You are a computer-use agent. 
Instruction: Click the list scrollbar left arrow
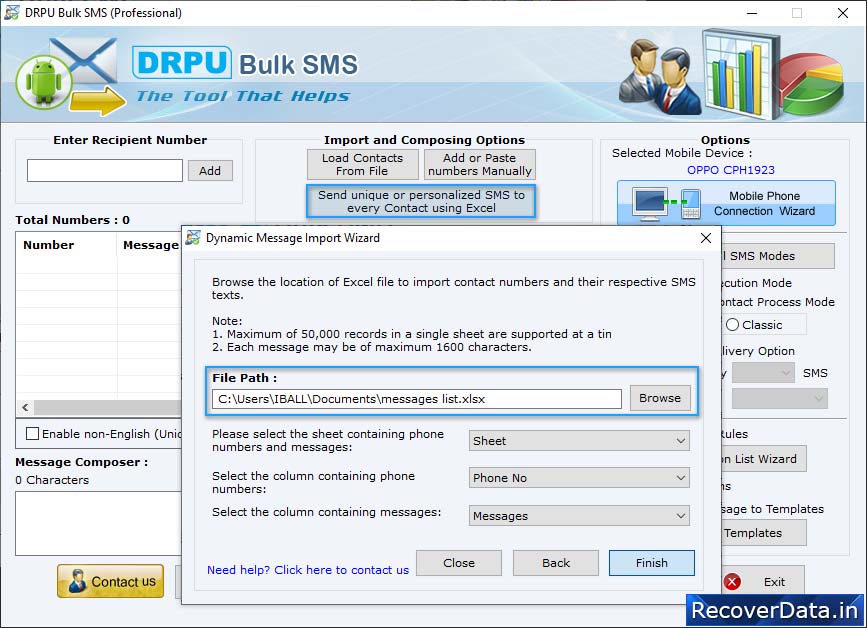click(x=25, y=407)
